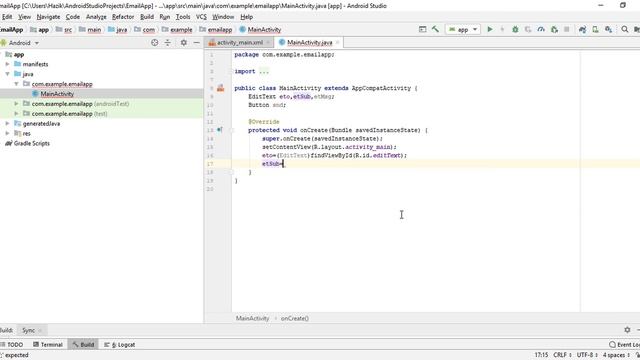
Task: Click Attach debugger to Android process icon
Action: (554, 29)
